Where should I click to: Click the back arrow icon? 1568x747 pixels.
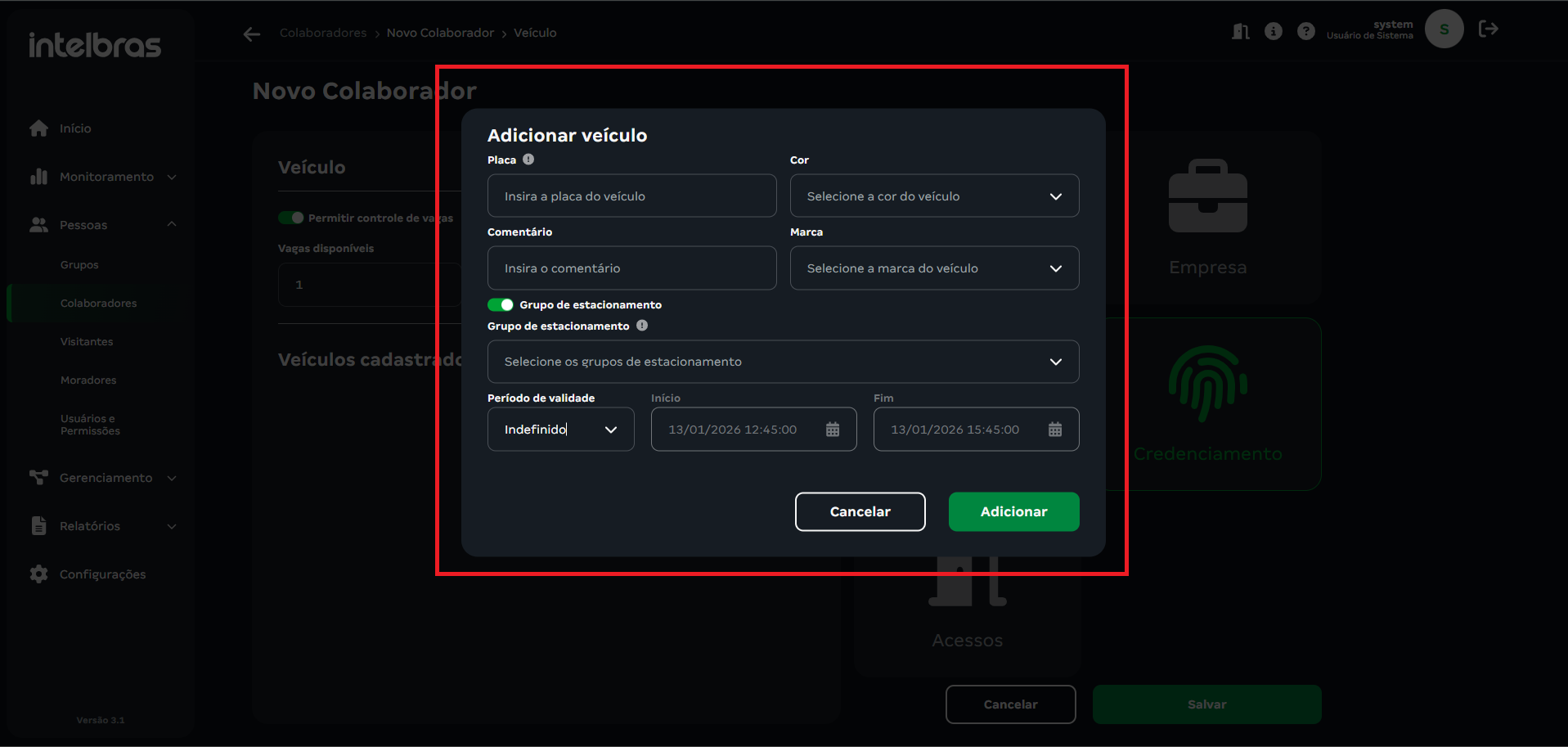[252, 34]
